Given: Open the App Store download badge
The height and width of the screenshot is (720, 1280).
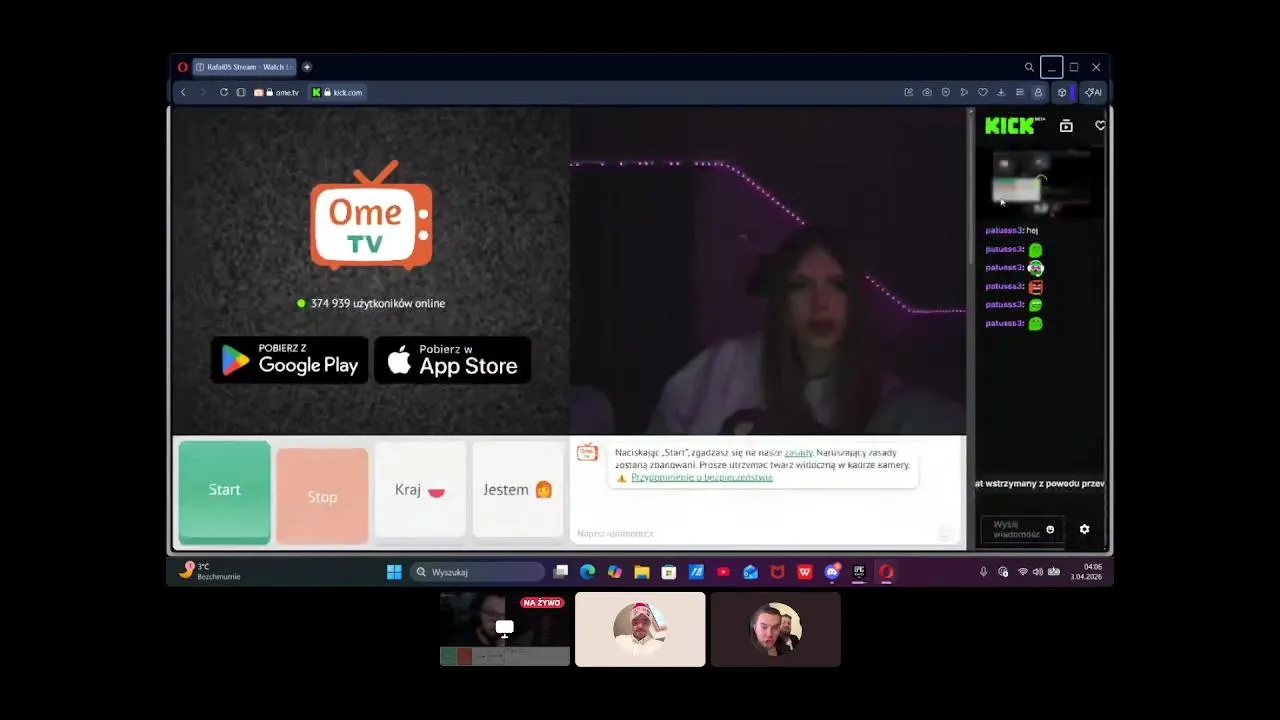Looking at the screenshot, I should coord(452,360).
